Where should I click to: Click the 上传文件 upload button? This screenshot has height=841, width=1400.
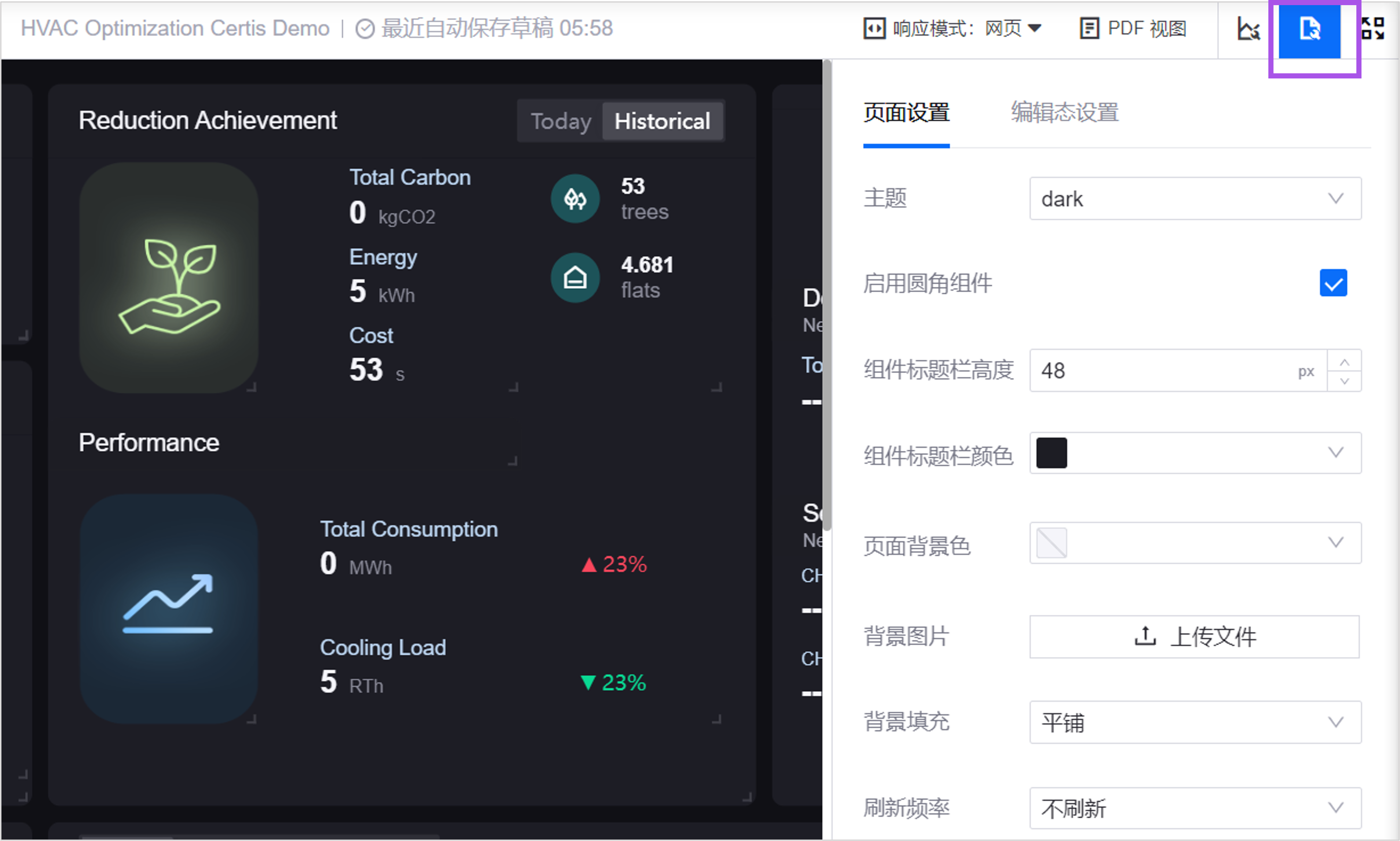point(1194,637)
